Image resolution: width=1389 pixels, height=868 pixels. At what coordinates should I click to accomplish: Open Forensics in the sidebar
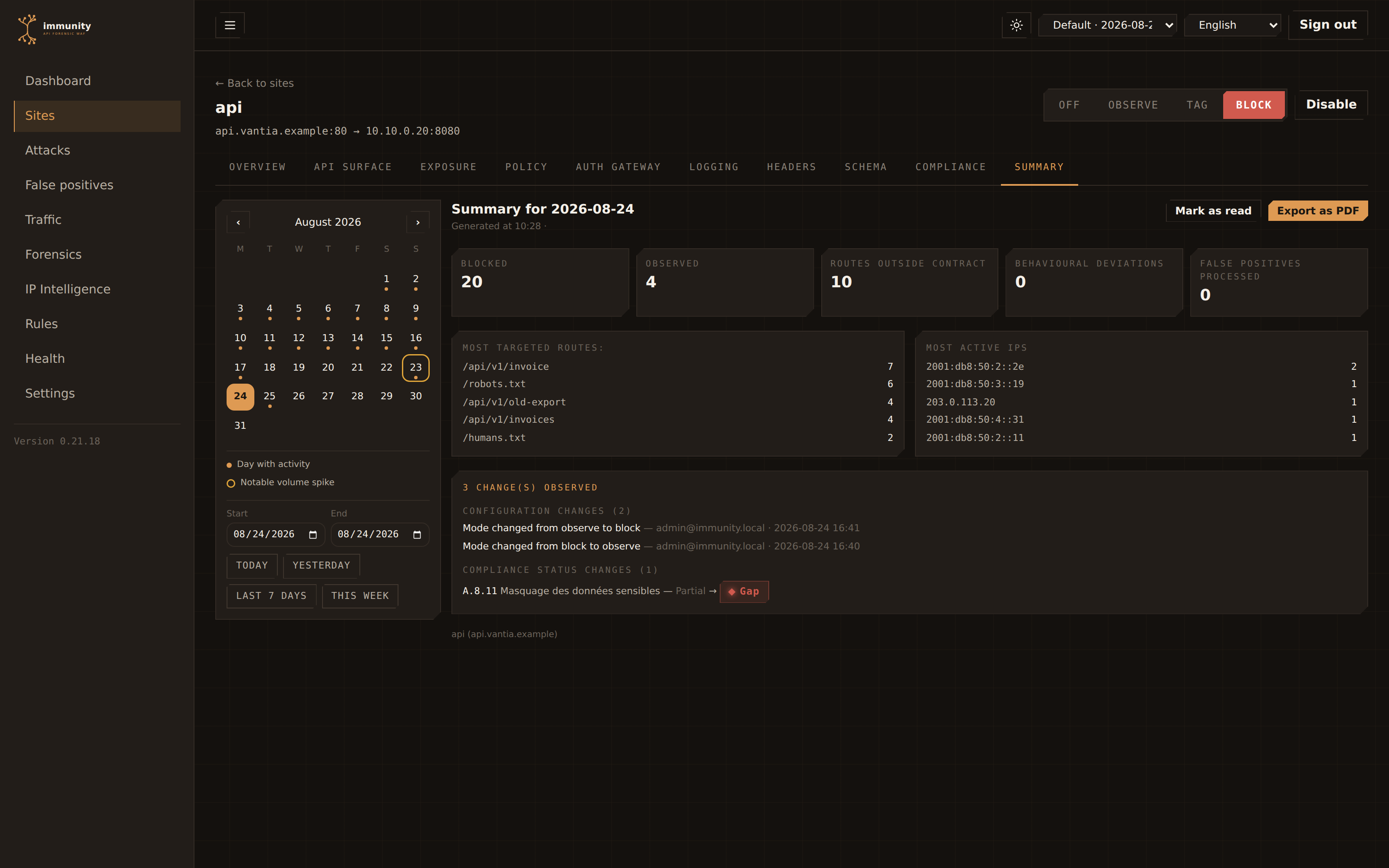click(x=53, y=254)
